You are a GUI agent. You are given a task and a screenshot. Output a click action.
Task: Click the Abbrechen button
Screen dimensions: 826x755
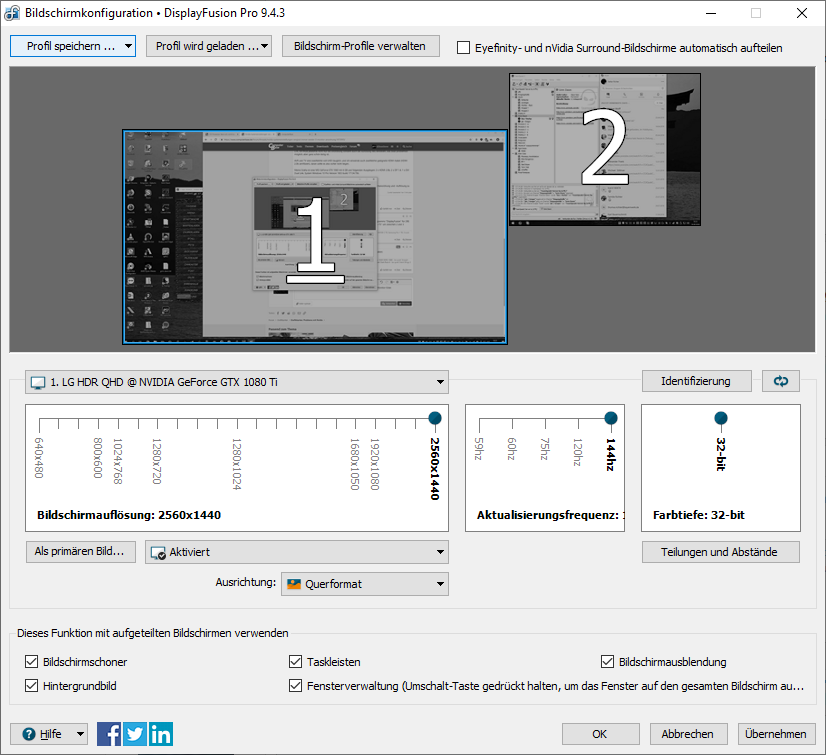click(x=688, y=734)
